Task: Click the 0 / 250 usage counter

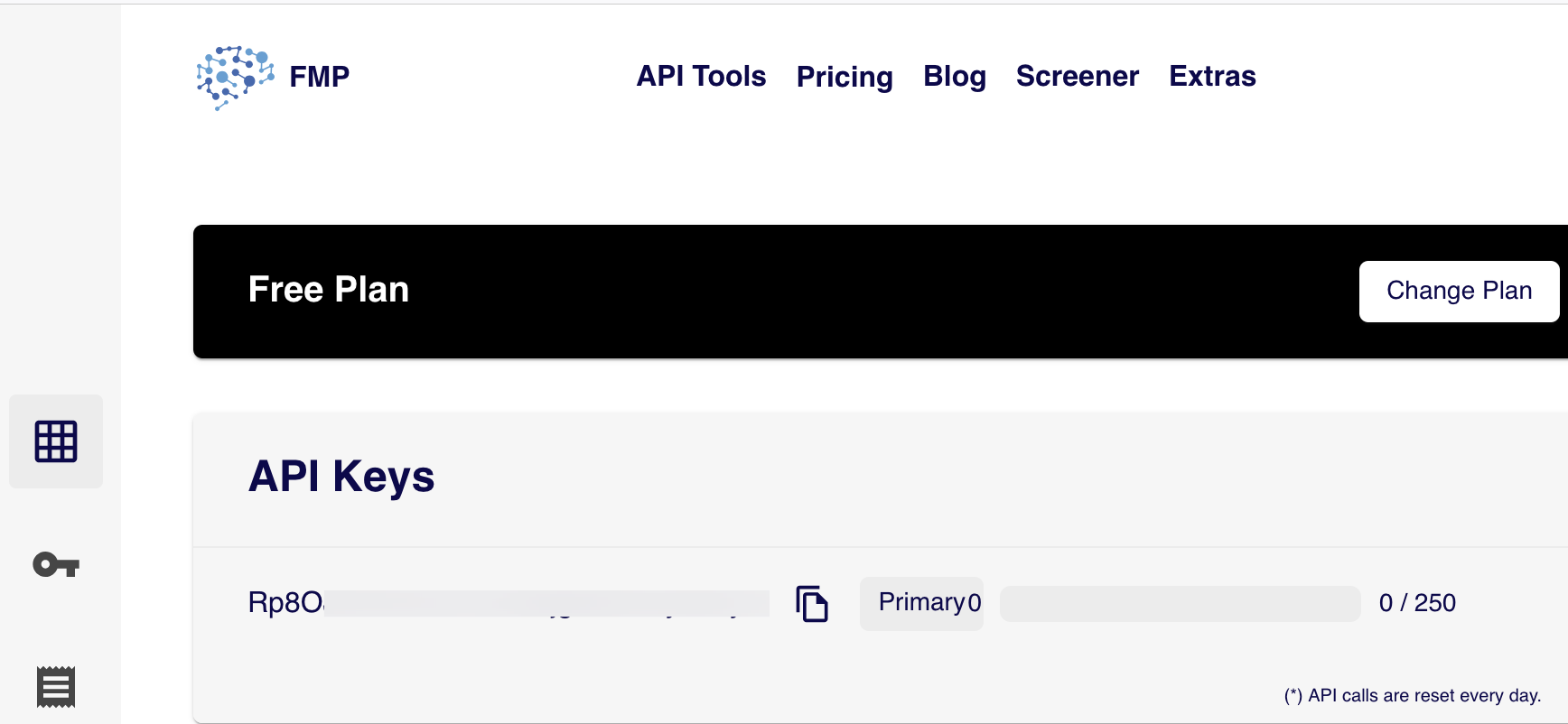Action: [x=1416, y=603]
